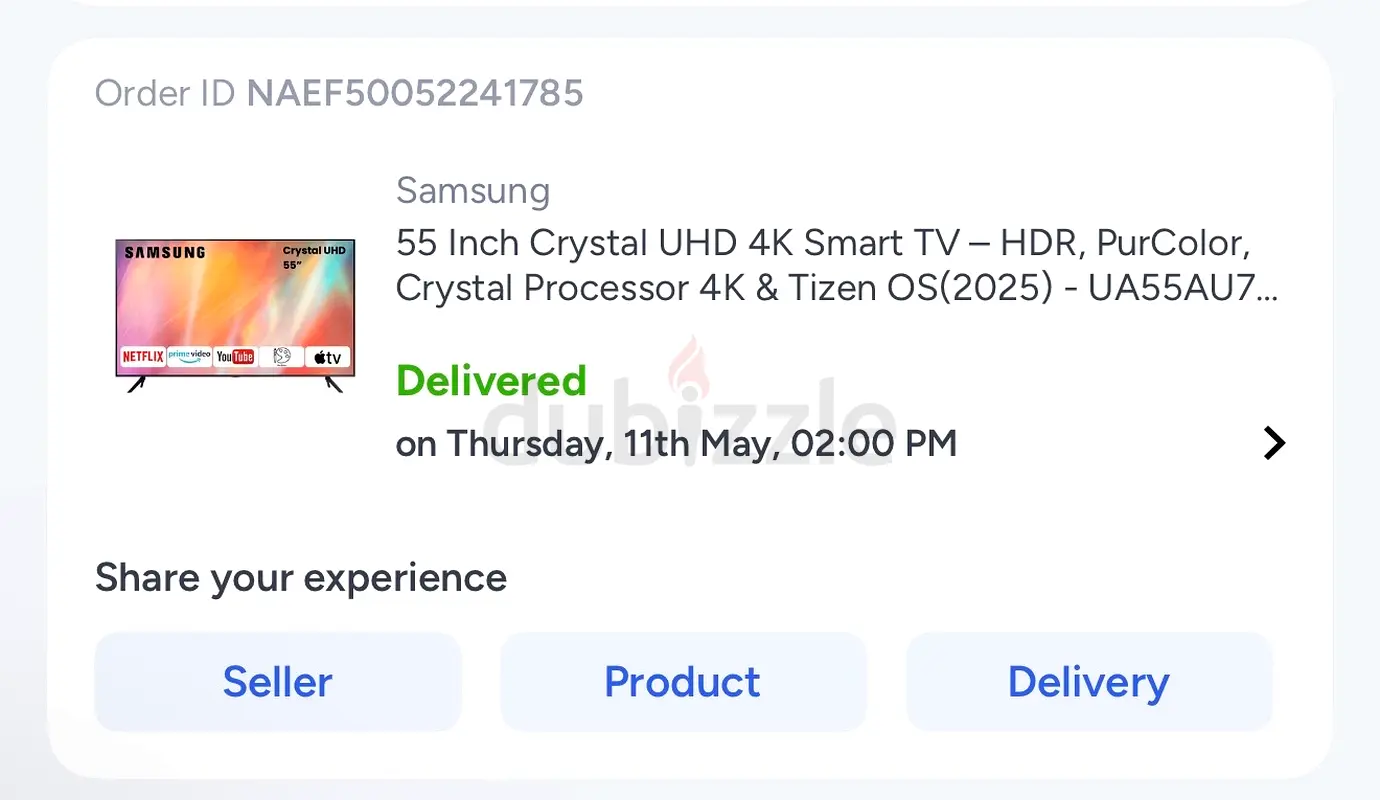Click the Share your experience heading
The image size is (1380, 800).
301,578
